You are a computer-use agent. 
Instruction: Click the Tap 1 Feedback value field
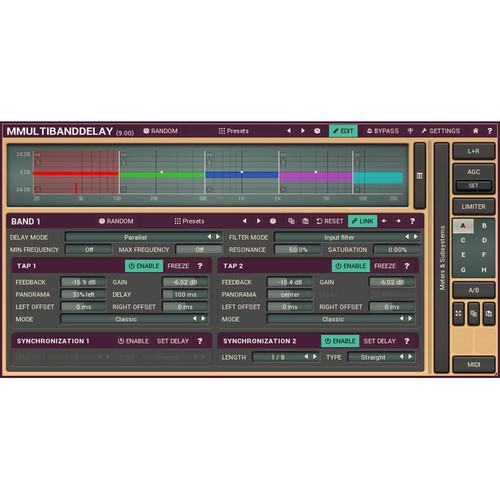tap(83, 282)
